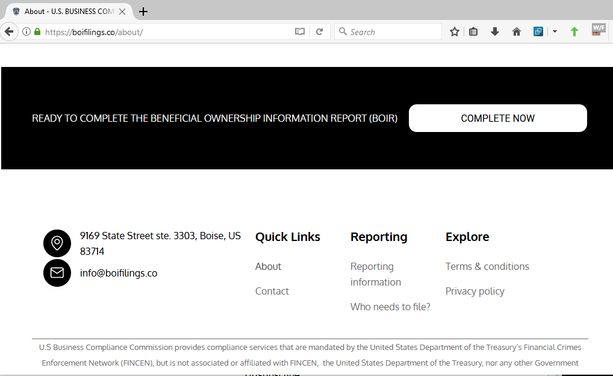Click the Reporting column heading
This screenshot has height=376, width=613.
click(x=379, y=237)
